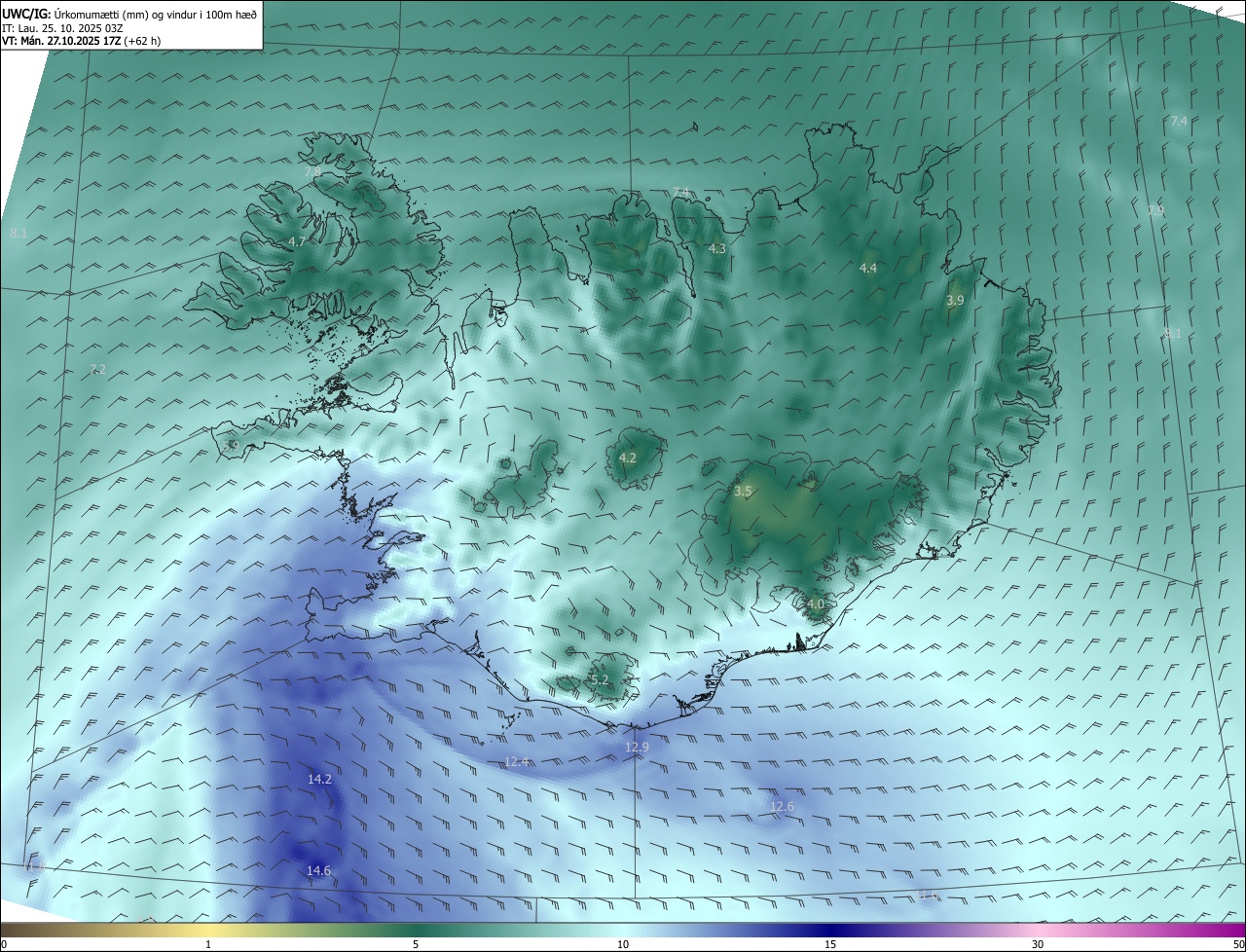The height and width of the screenshot is (952, 1246).
Task: Click the VT: Mán. 27.10.2025 17Z valid time
Action: 82,41
